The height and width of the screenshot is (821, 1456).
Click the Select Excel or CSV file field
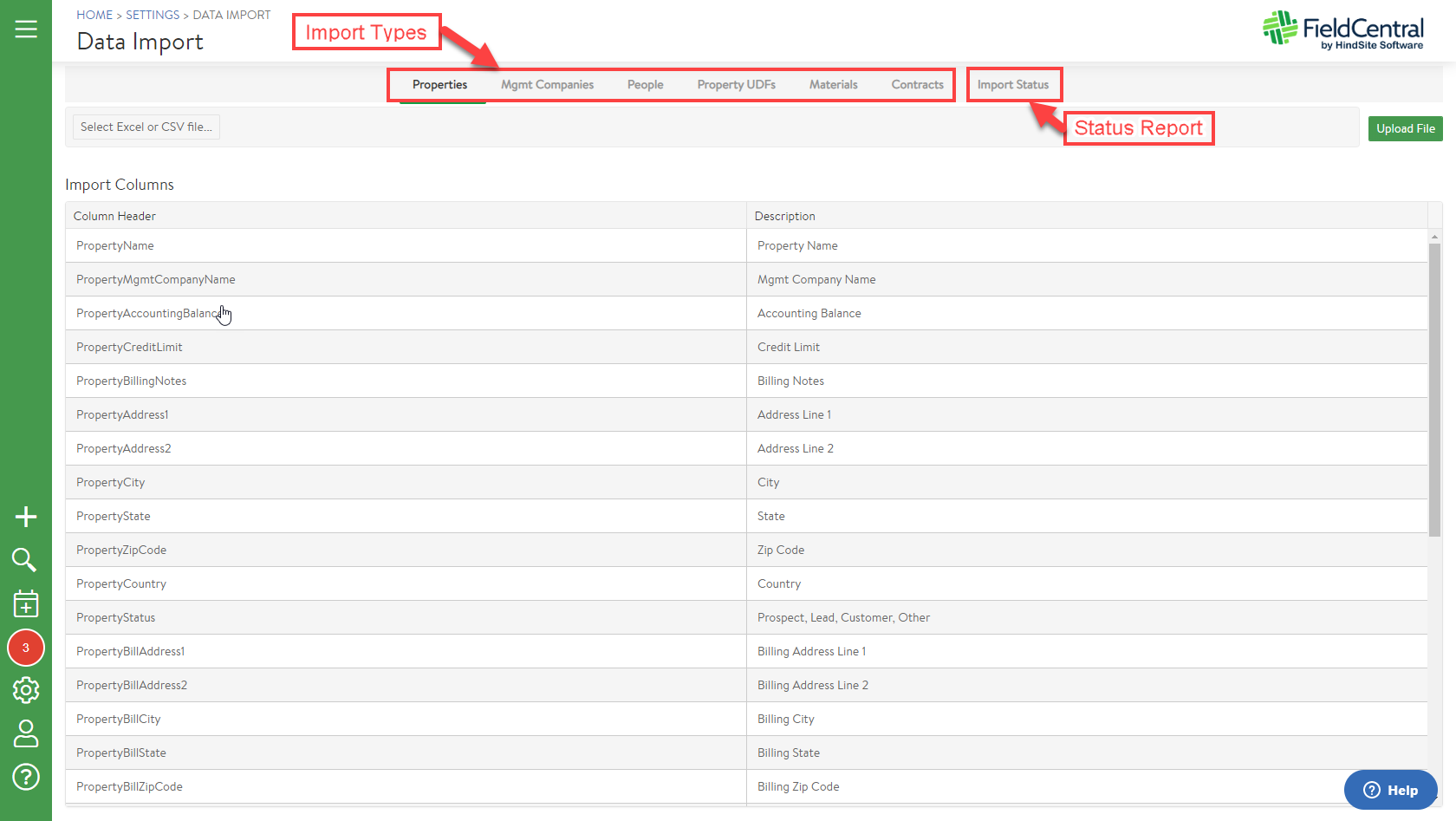click(x=146, y=127)
